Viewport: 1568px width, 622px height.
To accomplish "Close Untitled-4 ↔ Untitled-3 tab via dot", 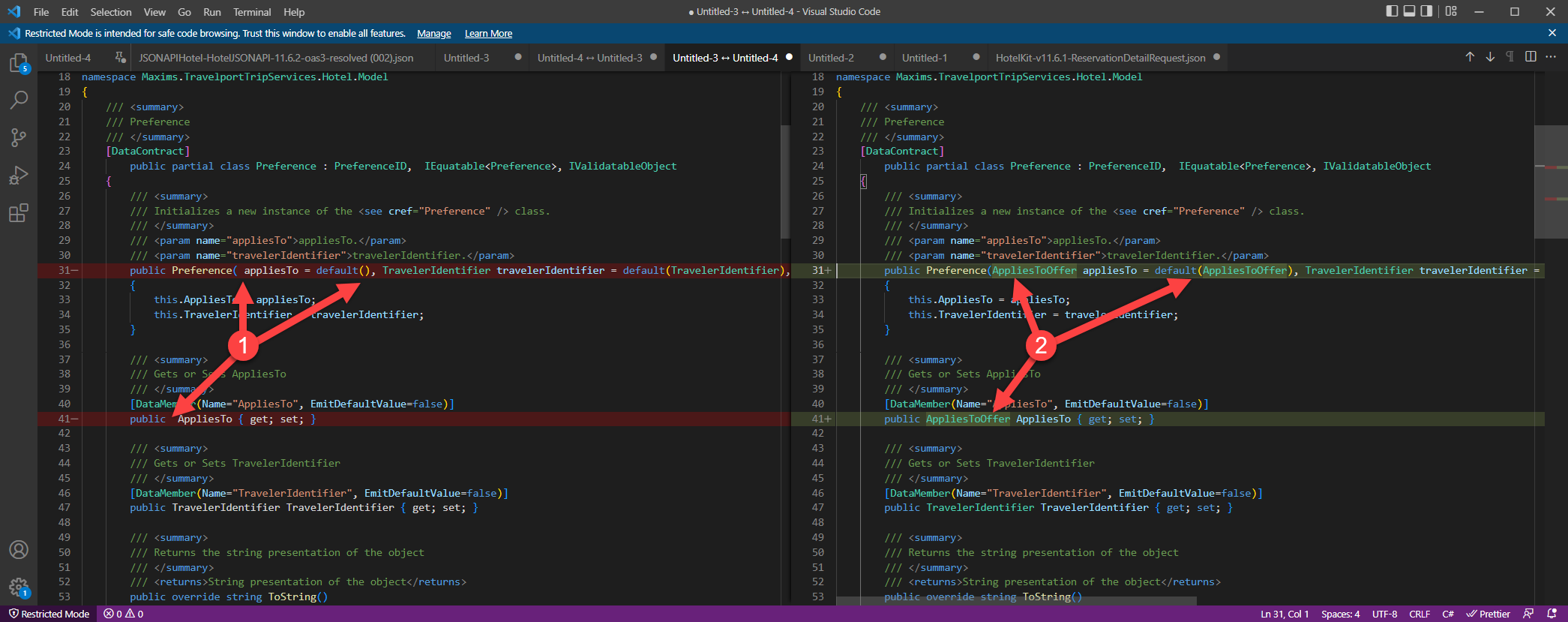I will 654,57.
